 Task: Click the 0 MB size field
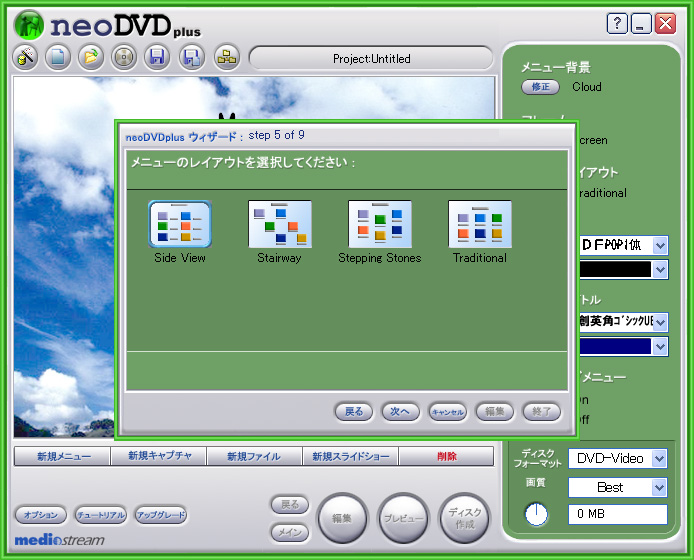pyautogui.click(x=618, y=514)
